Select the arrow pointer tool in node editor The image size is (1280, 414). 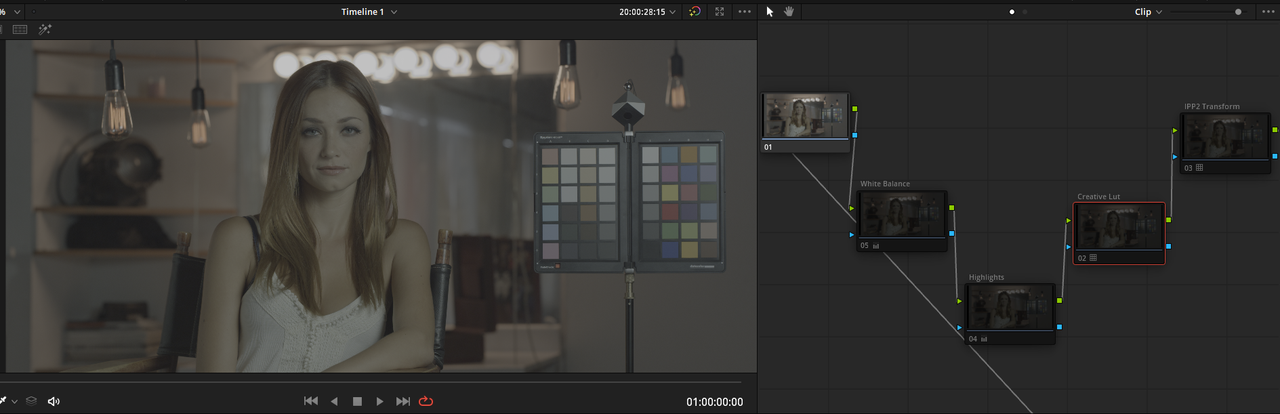click(x=769, y=11)
